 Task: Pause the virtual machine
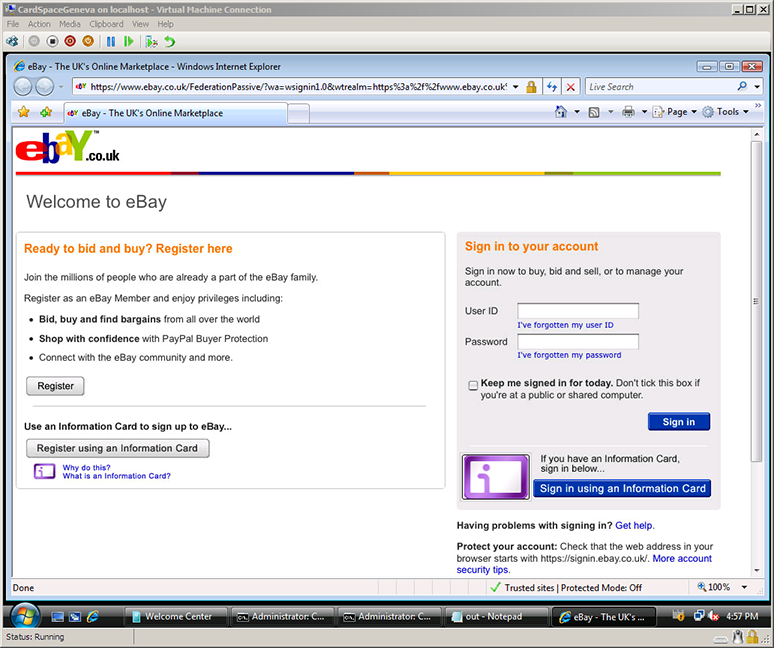coord(111,41)
